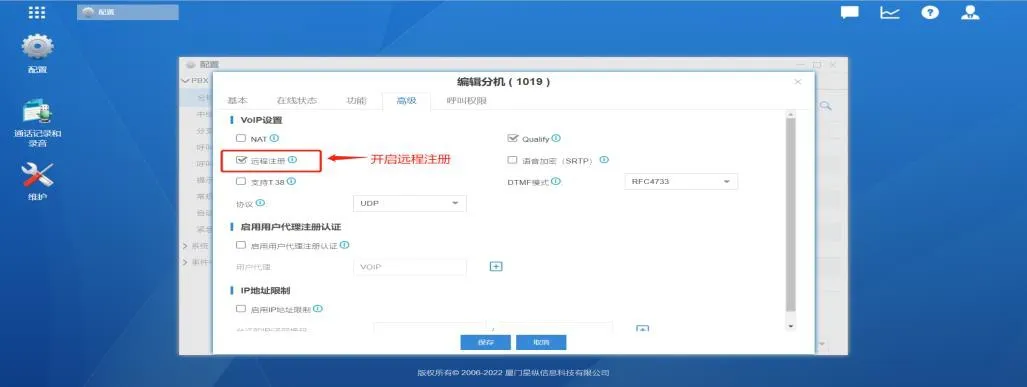
Task: Click the info icon next to Qualify
Action: tap(555, 138)
